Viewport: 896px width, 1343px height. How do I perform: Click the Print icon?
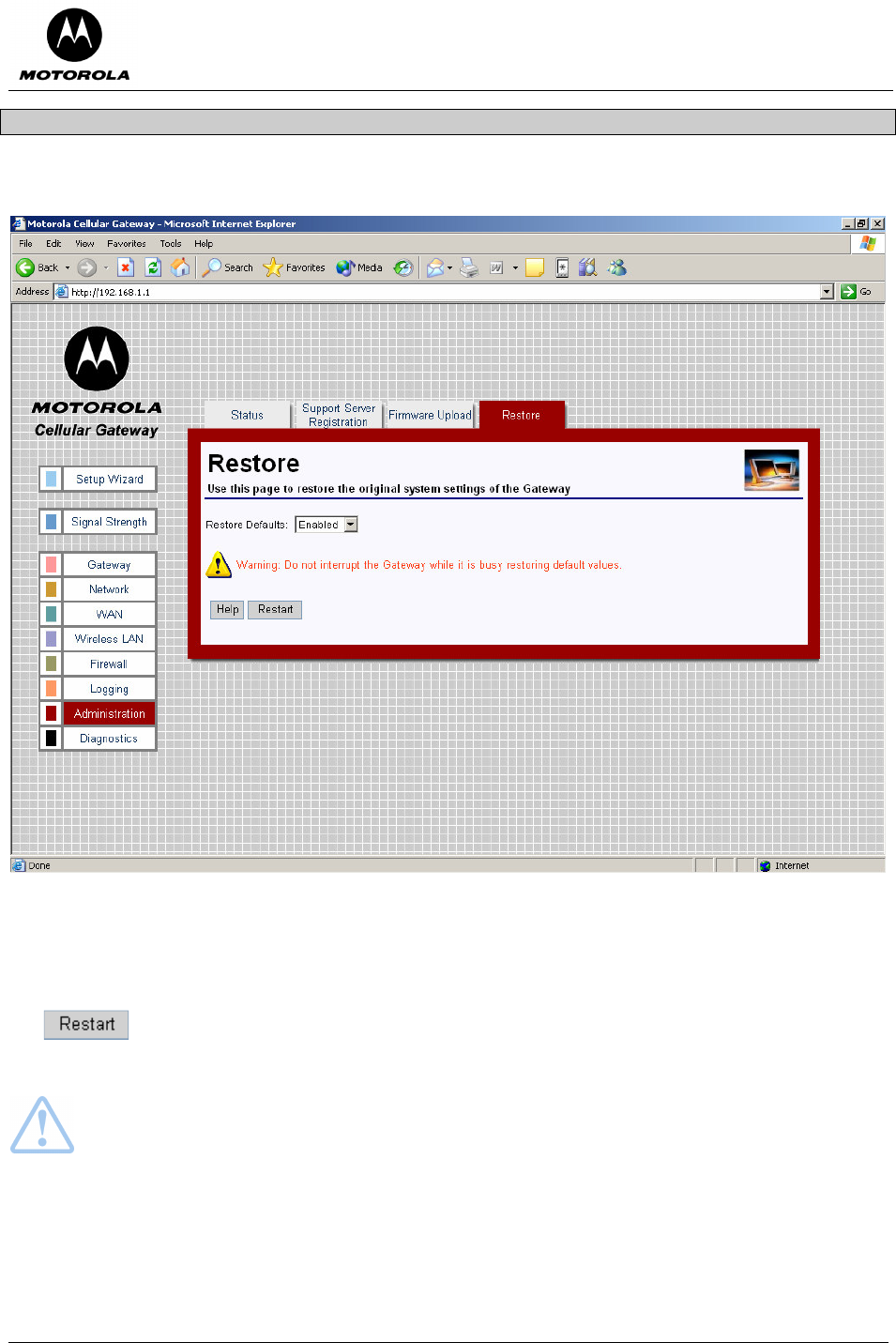click(469, 267)
